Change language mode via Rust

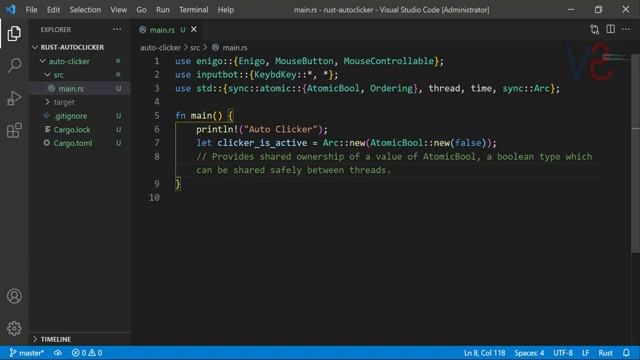pos(605,353)
